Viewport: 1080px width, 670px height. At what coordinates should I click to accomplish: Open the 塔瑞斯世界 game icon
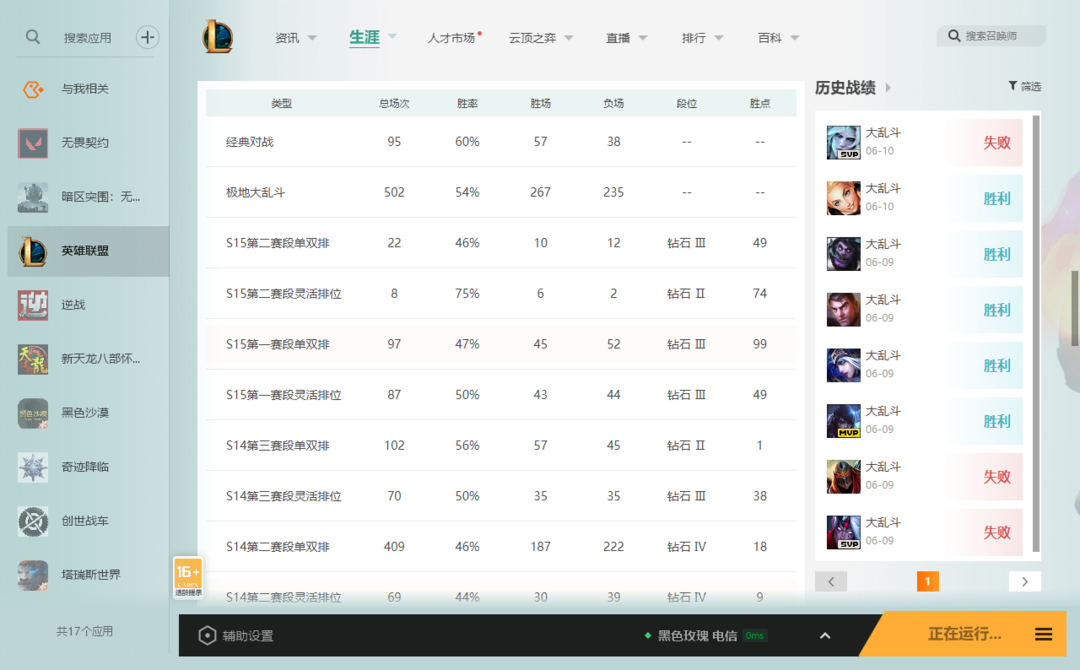[33, 576]
